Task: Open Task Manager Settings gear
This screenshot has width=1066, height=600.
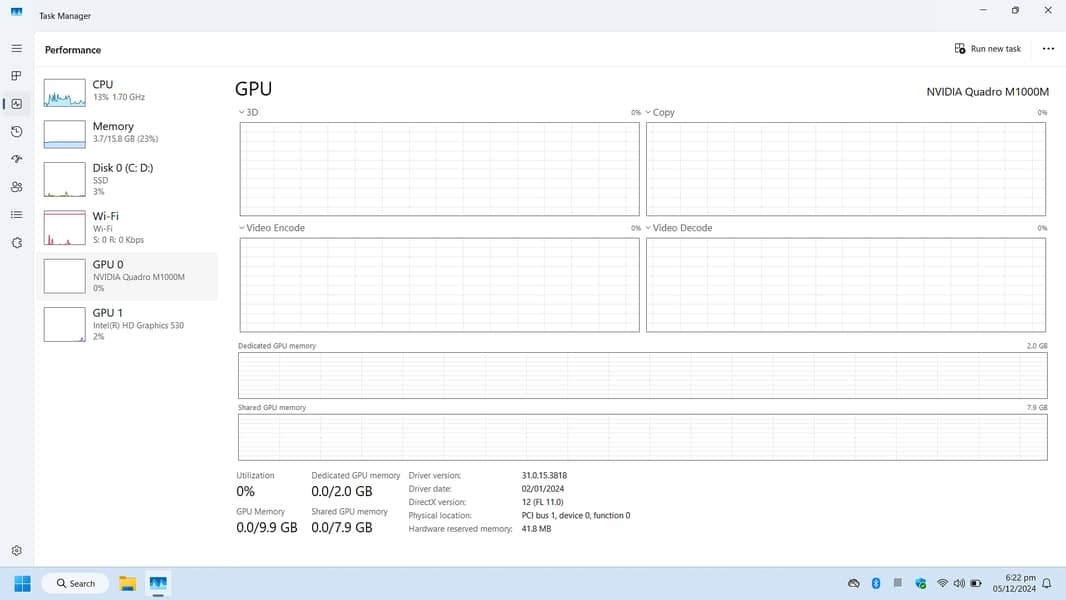Action: tap(16, 551)
